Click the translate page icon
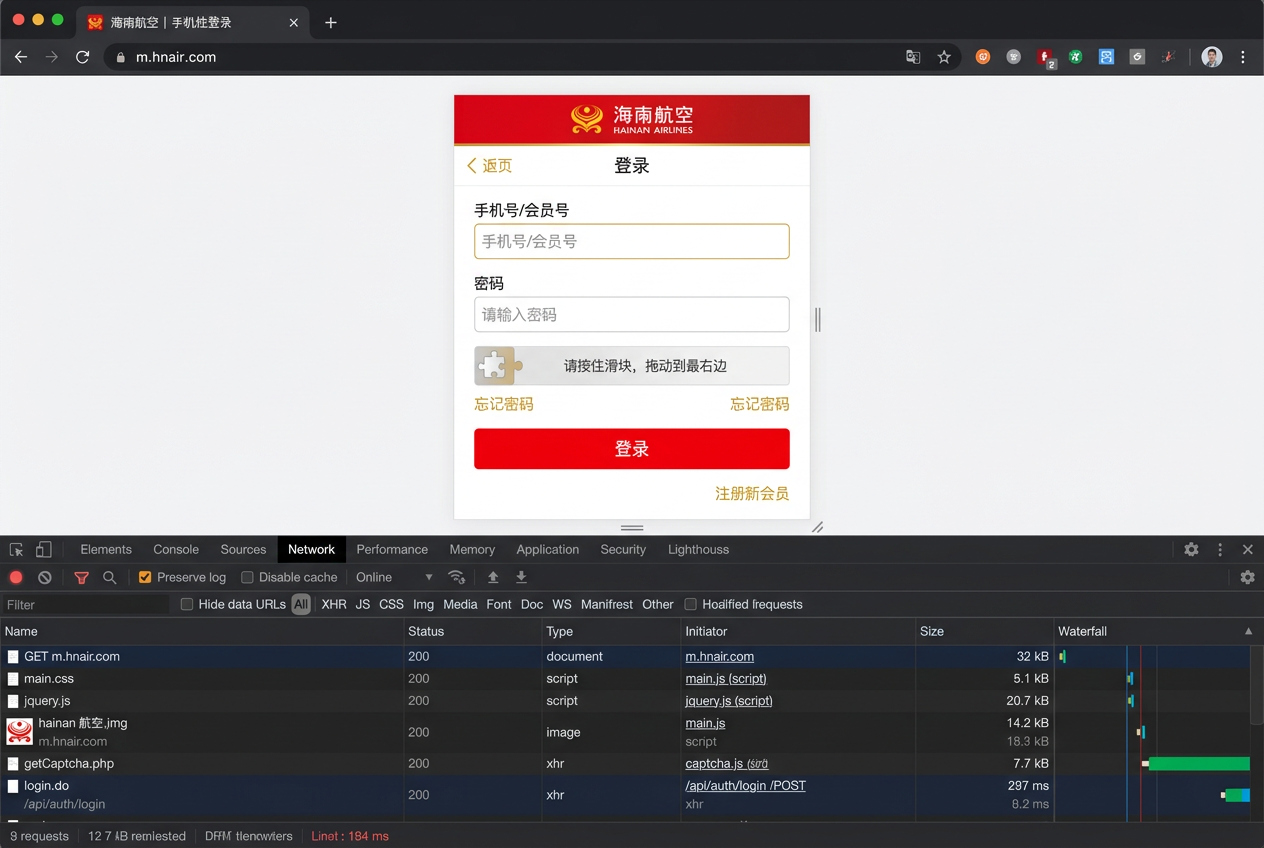Viewport: 1264px width, 848px height. 913,57
